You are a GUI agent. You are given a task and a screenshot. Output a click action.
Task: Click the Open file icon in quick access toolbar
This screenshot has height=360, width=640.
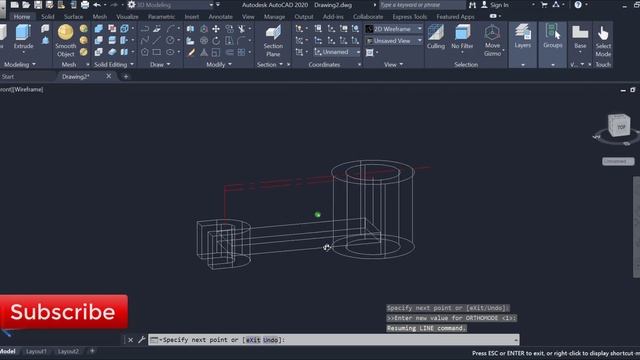tap(26, 5)
